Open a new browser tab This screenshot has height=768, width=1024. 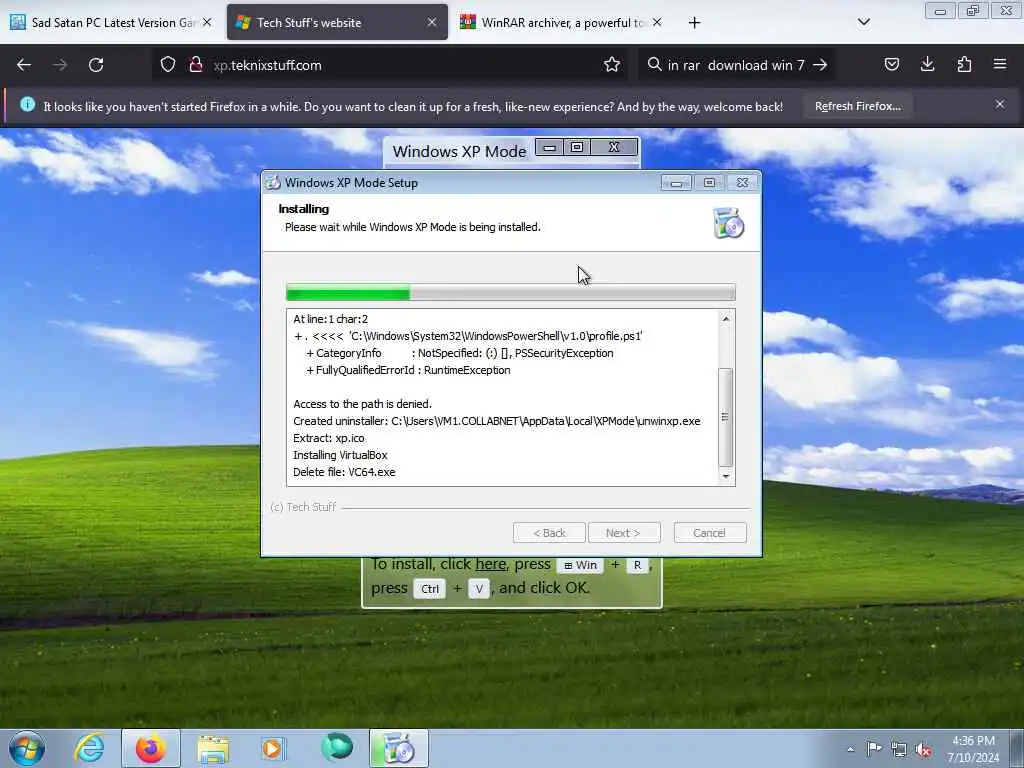point(694,23)
